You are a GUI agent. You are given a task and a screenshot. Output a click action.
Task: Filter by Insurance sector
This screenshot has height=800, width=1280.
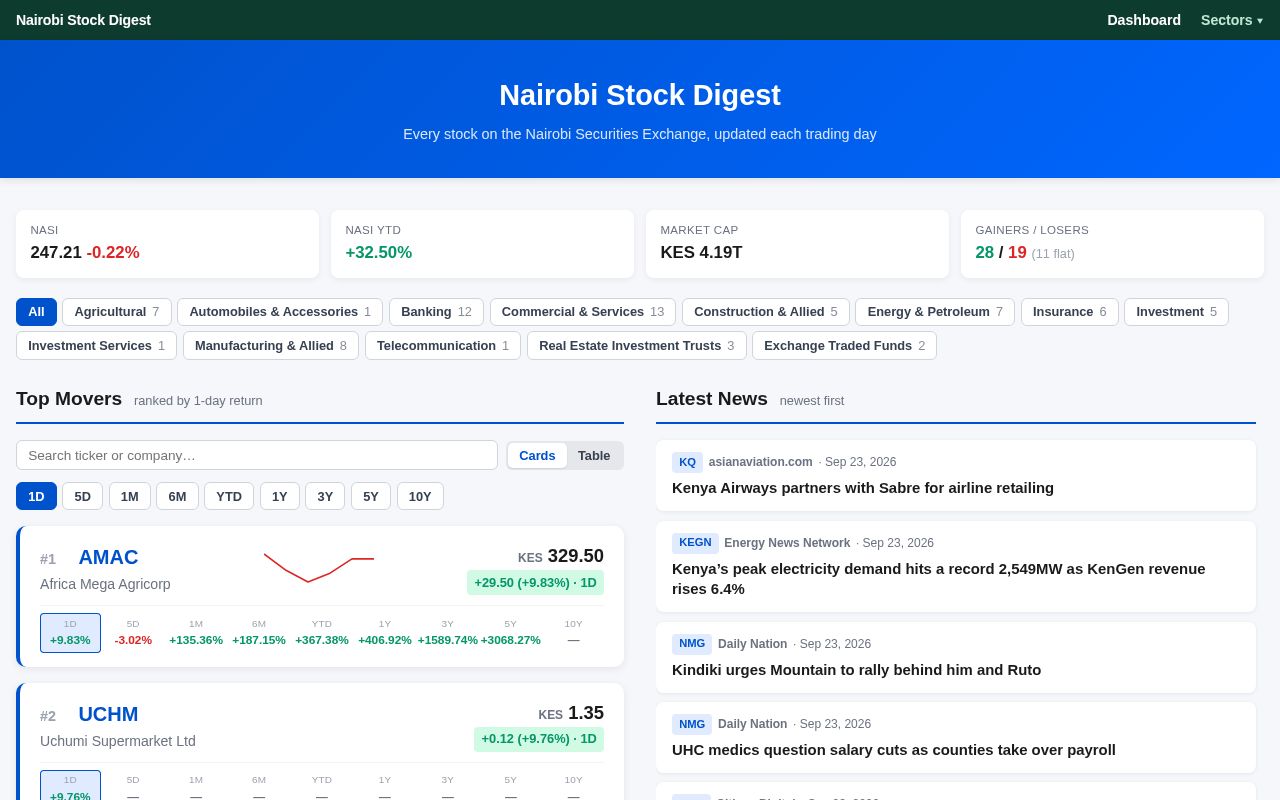click(1070, 312)
